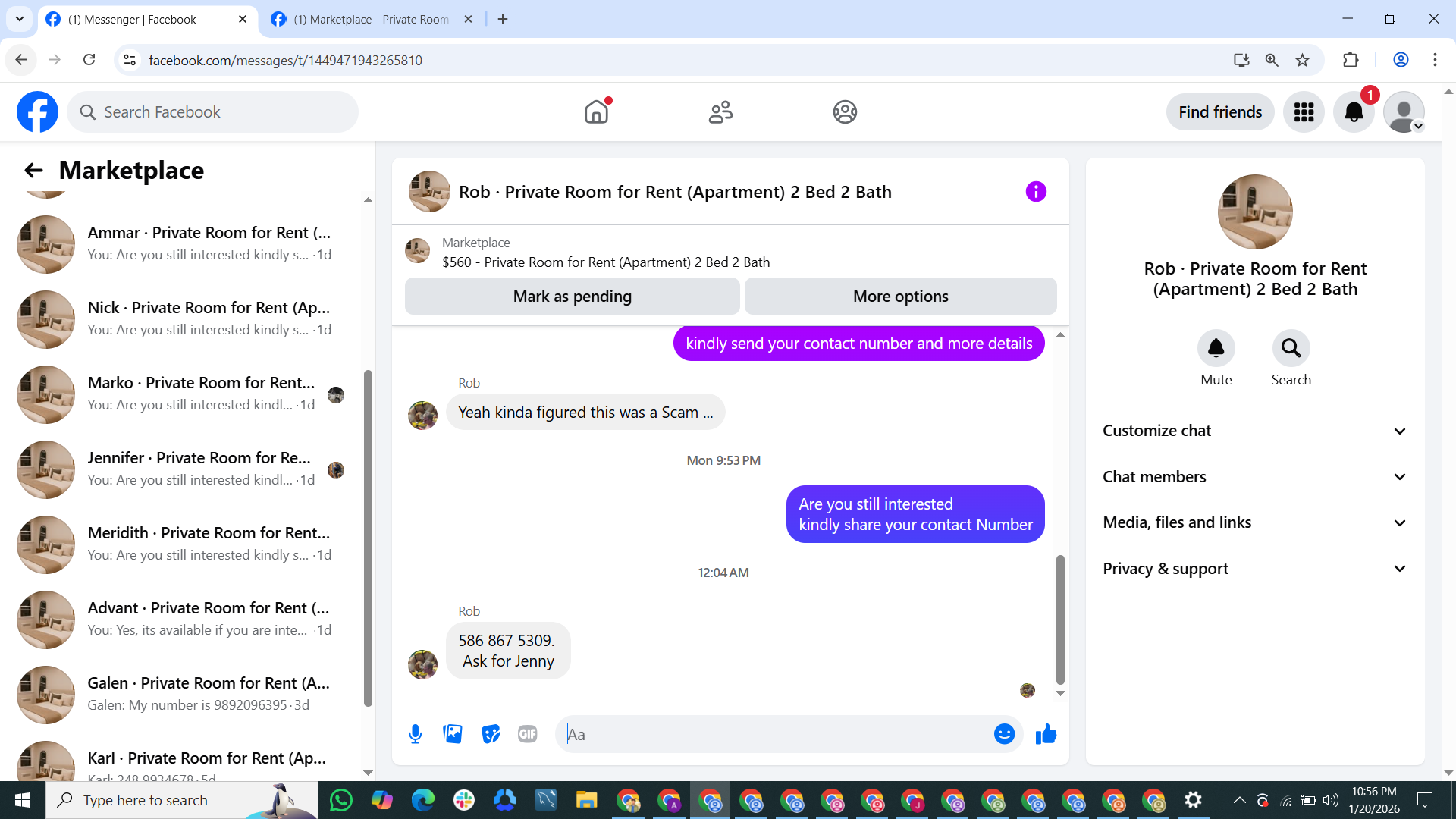Image resolution: width=1456 pixels, height=819 pixels.
Task: Open the zoom indicator in address bar
Action: pos(1272,60)
